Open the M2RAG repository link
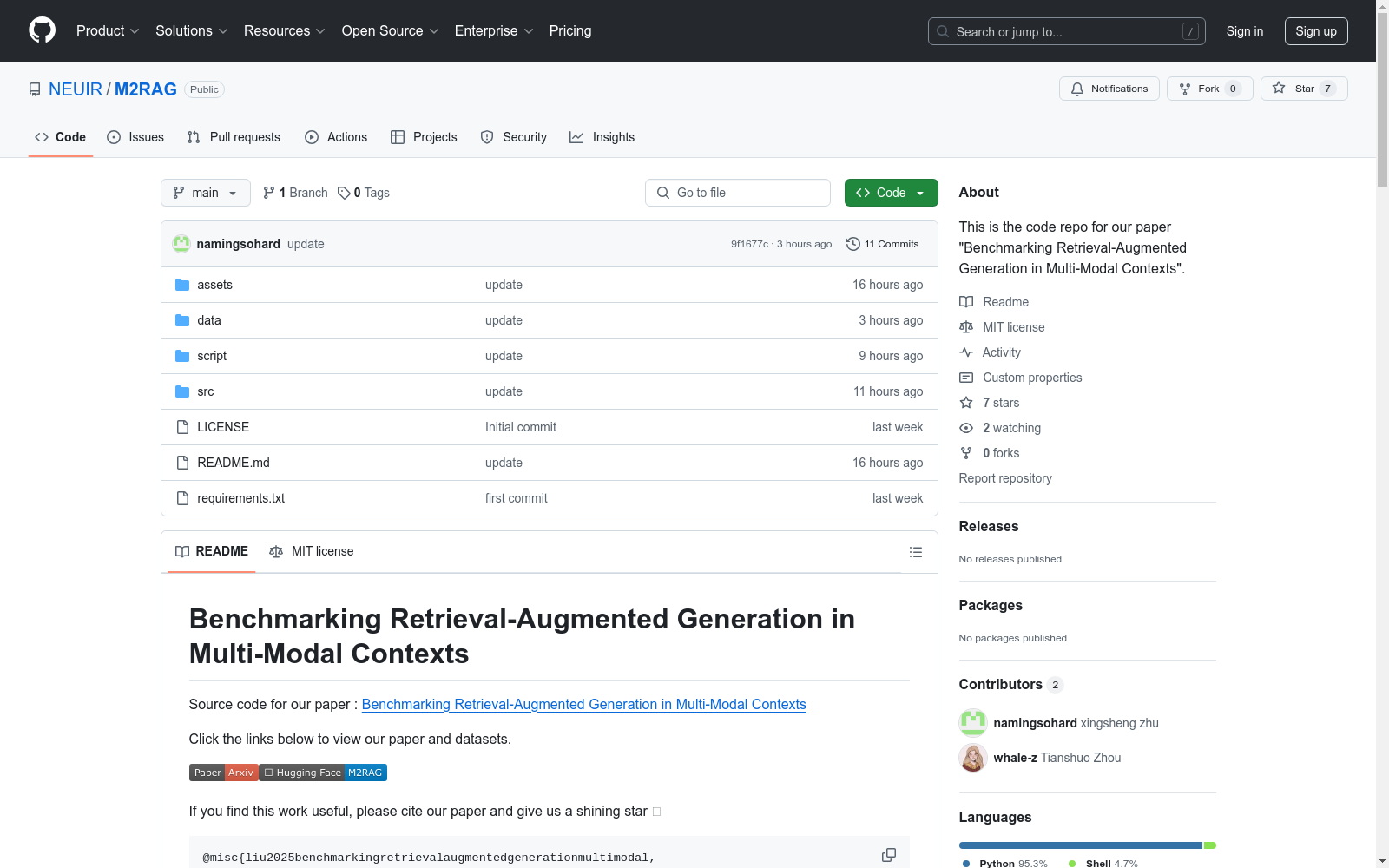The image size is (1389, 868). tap(146, 89)
